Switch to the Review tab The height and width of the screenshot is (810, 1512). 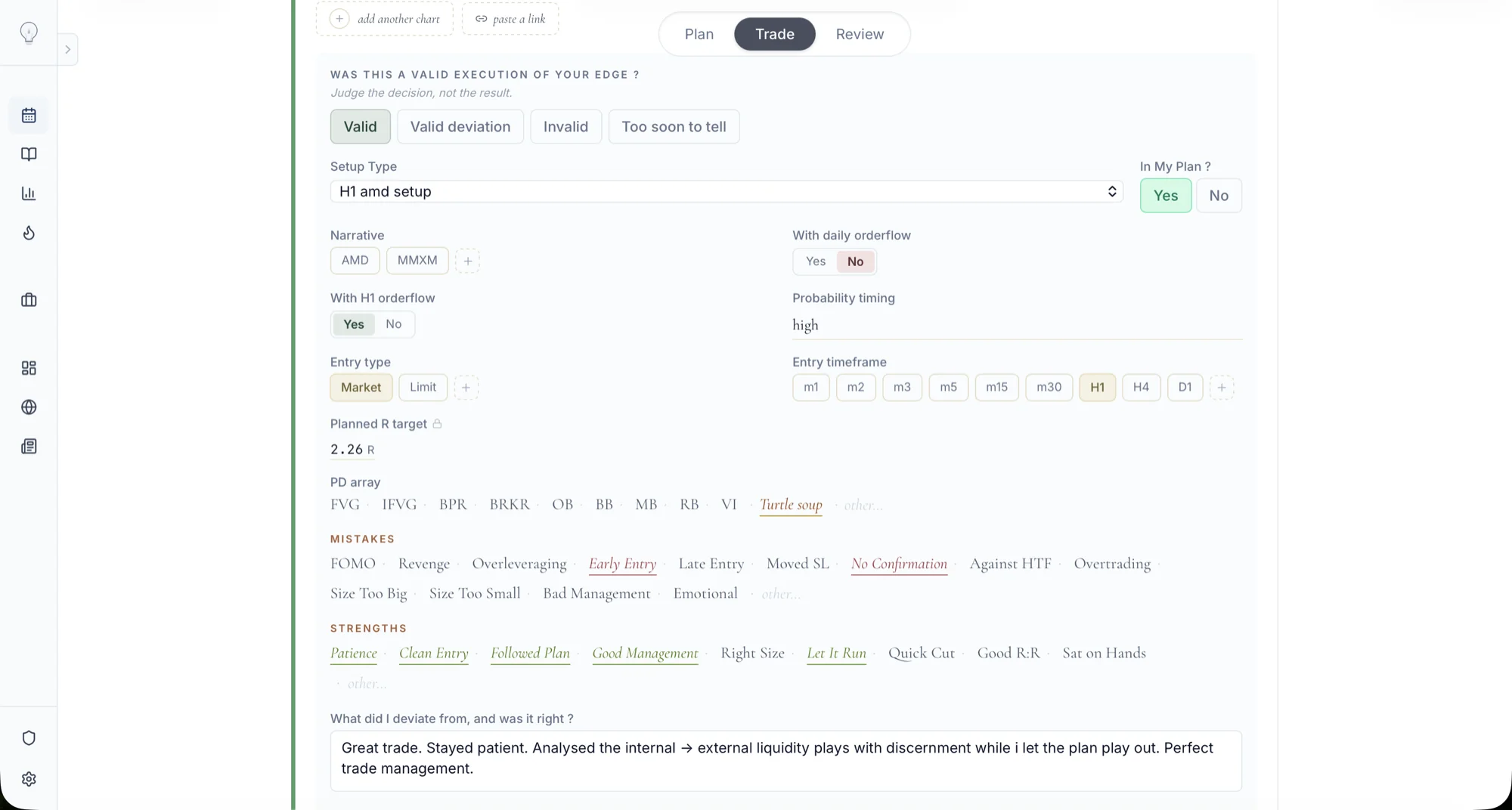coord(859,35)
